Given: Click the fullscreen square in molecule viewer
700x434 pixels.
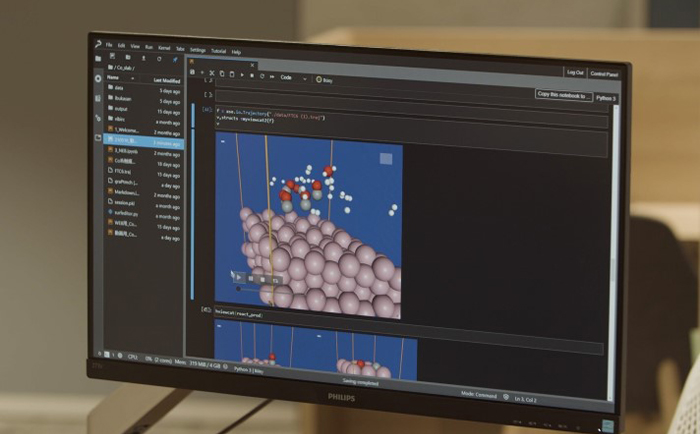Looking at the screenshot, I should (x=386, y=159).
